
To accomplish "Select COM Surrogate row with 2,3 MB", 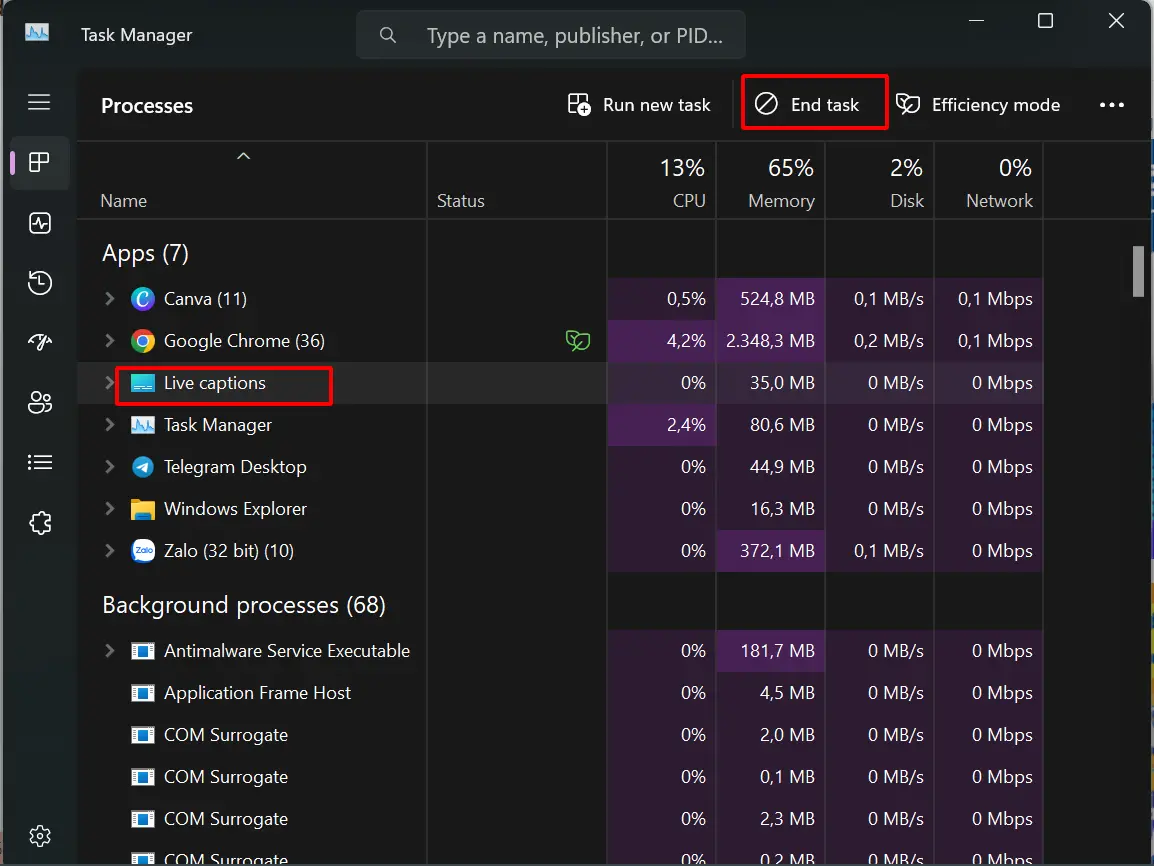I will (559, 818).
